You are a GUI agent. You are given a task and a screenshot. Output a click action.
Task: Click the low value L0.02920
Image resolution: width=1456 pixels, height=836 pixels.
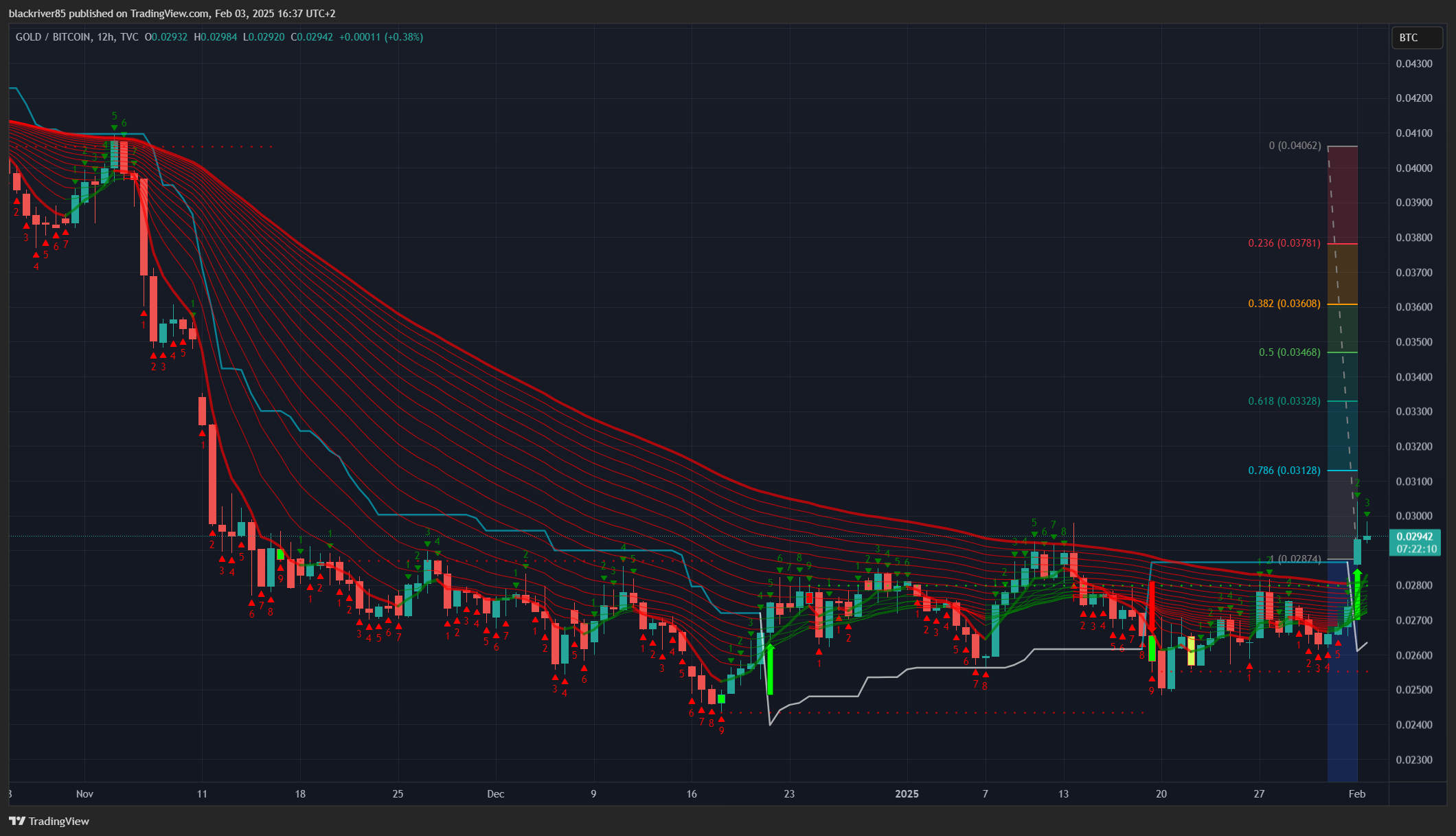coord(264,37)
